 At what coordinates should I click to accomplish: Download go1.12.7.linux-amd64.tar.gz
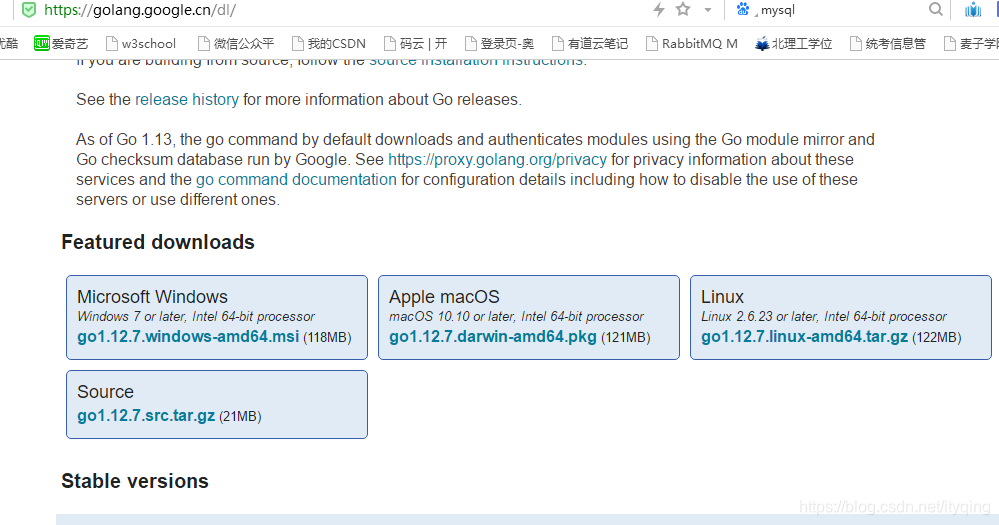click(x=804, y=336)
